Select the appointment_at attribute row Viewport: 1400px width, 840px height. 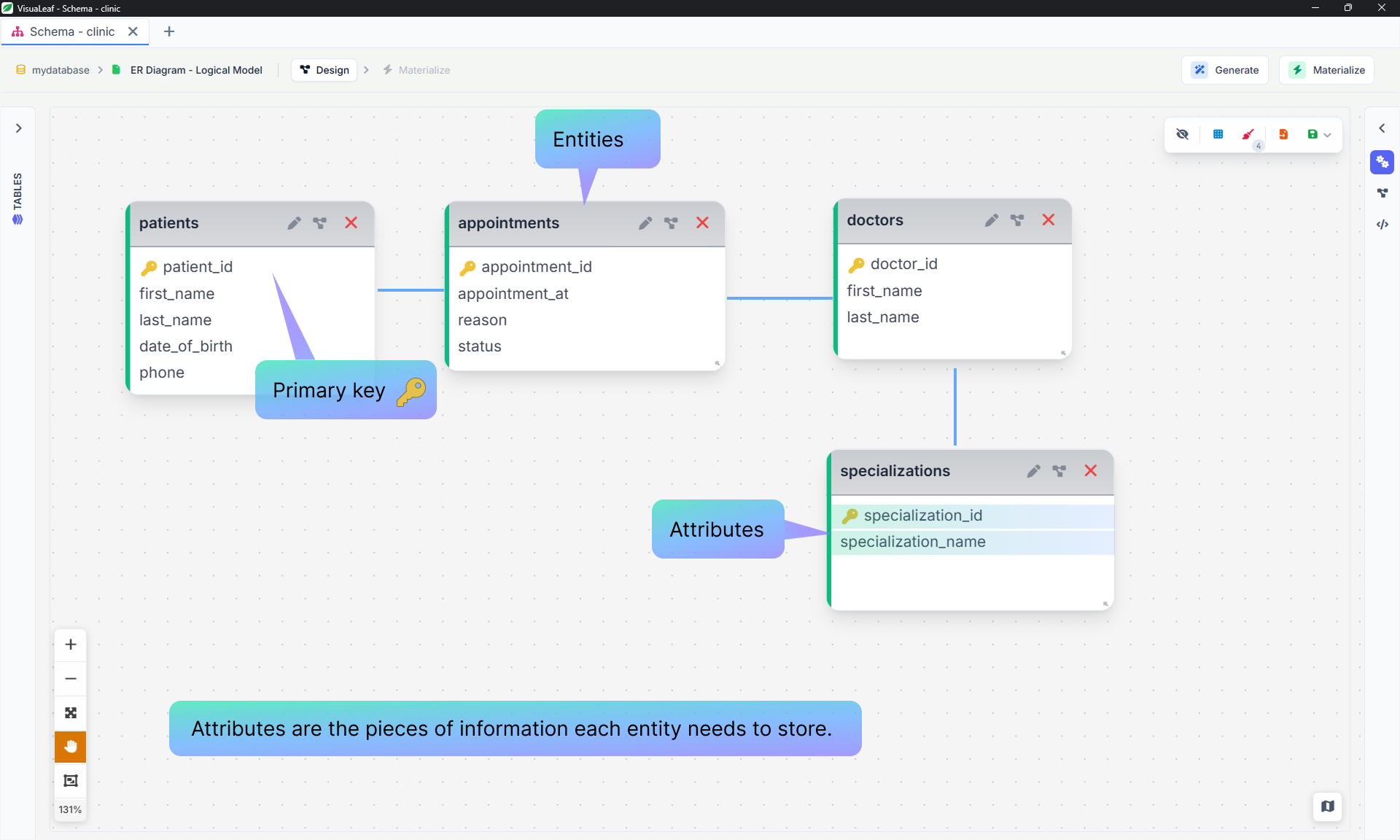click(587, 294)
